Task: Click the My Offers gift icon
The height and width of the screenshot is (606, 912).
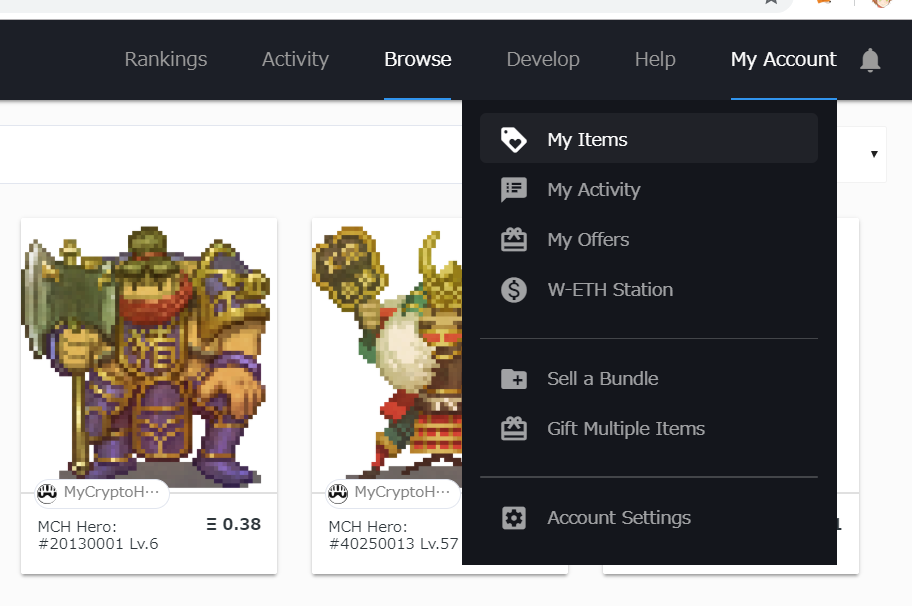Action: (513, 239)
